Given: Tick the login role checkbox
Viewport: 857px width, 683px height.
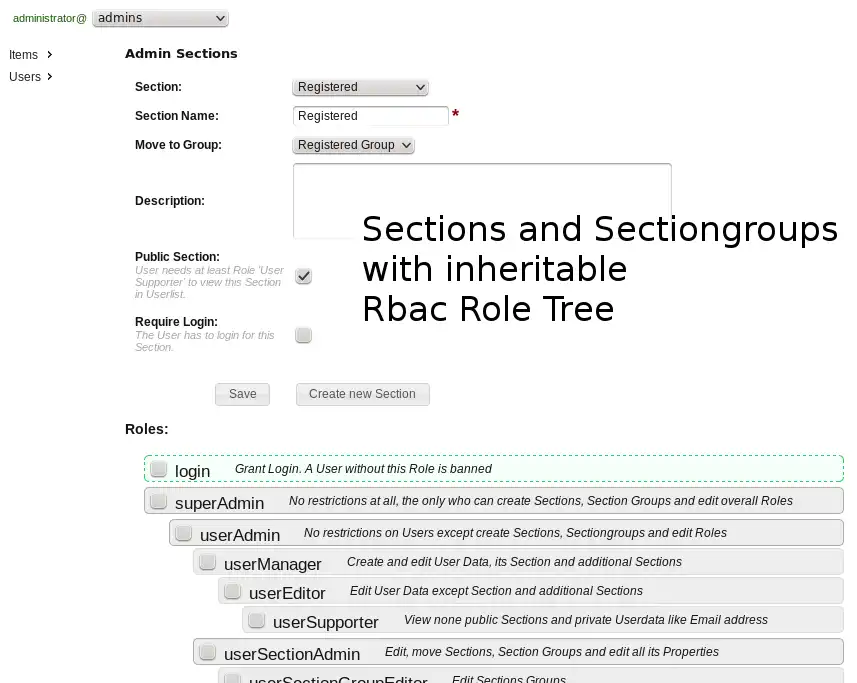Looking at the screenshot, I should pyautogui.click(x=159, y=469).
